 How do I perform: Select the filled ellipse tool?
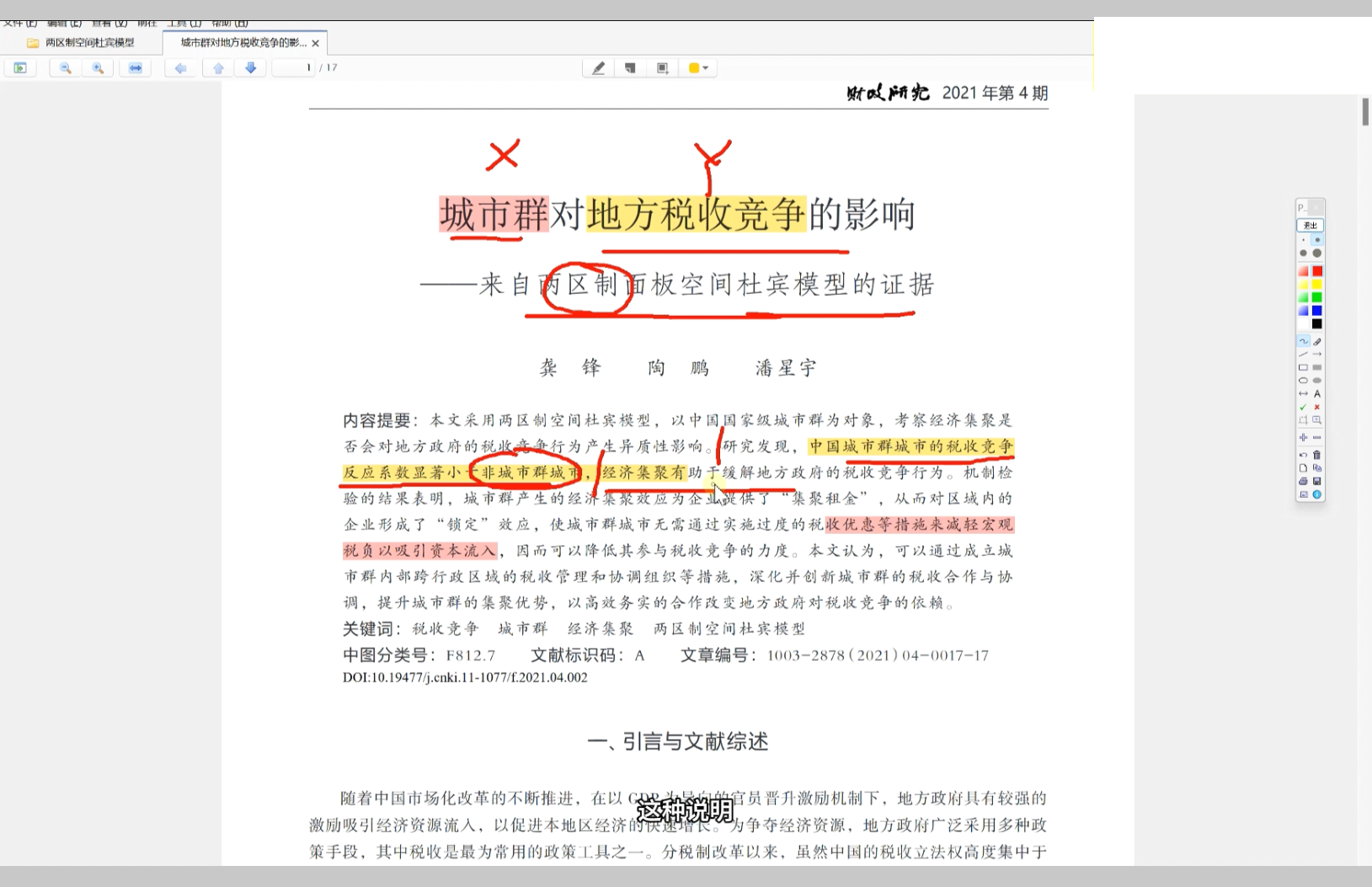pos(1317,381)
